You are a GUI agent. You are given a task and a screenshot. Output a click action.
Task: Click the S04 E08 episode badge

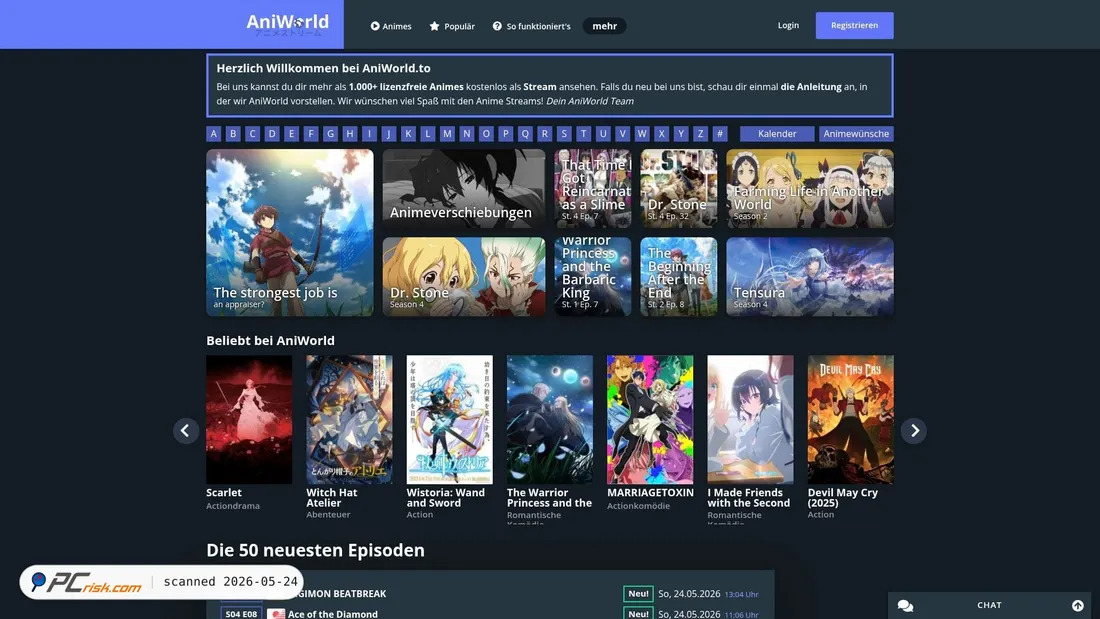point(241,614)
